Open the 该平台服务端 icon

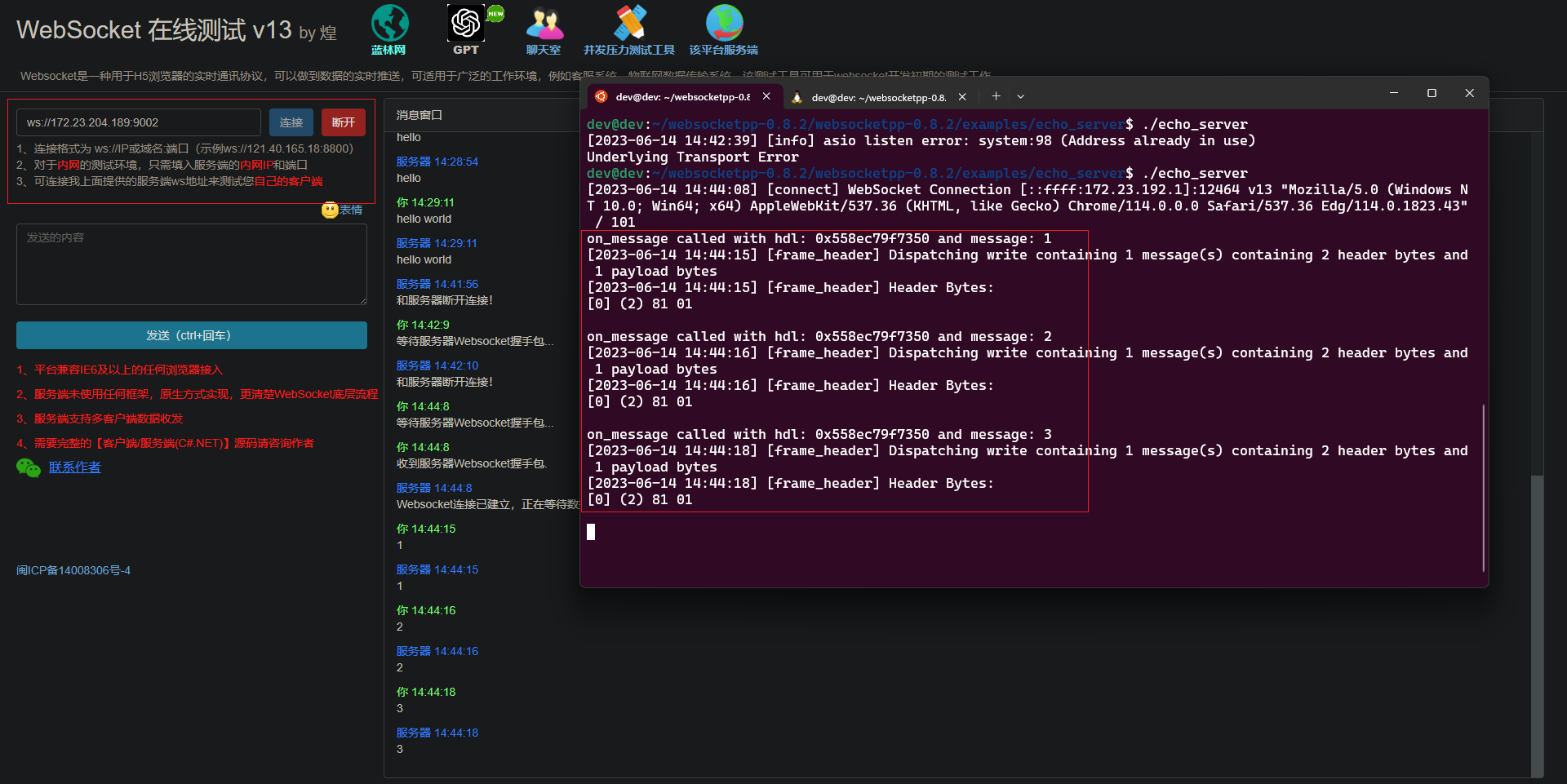[x=724, y=23]
